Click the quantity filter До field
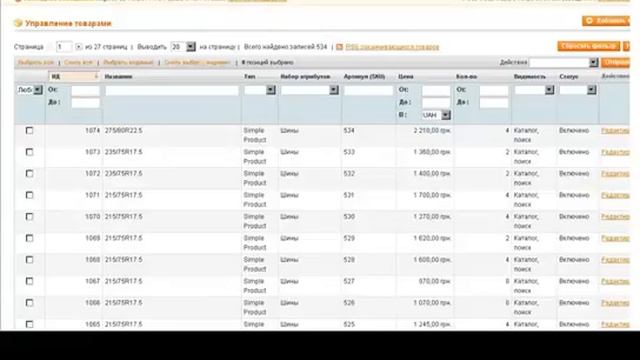This screenshot has height=360, width=640. [494, 103]
